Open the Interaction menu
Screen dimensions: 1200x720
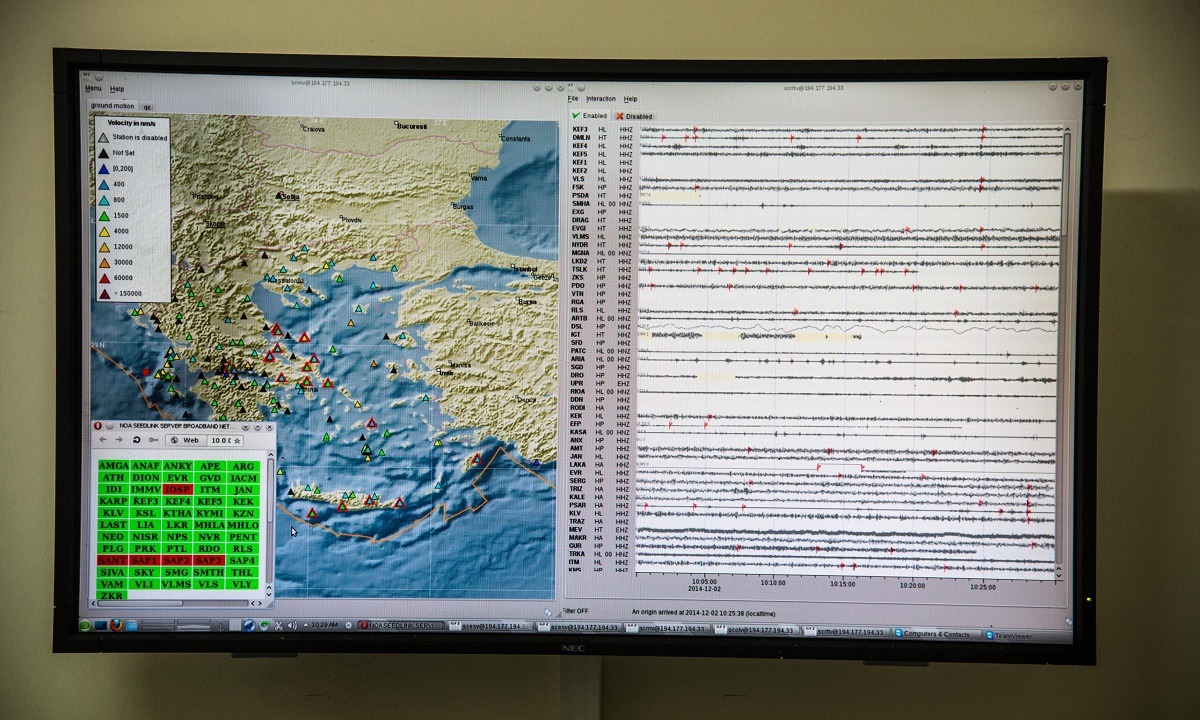[x=601, y=99]
